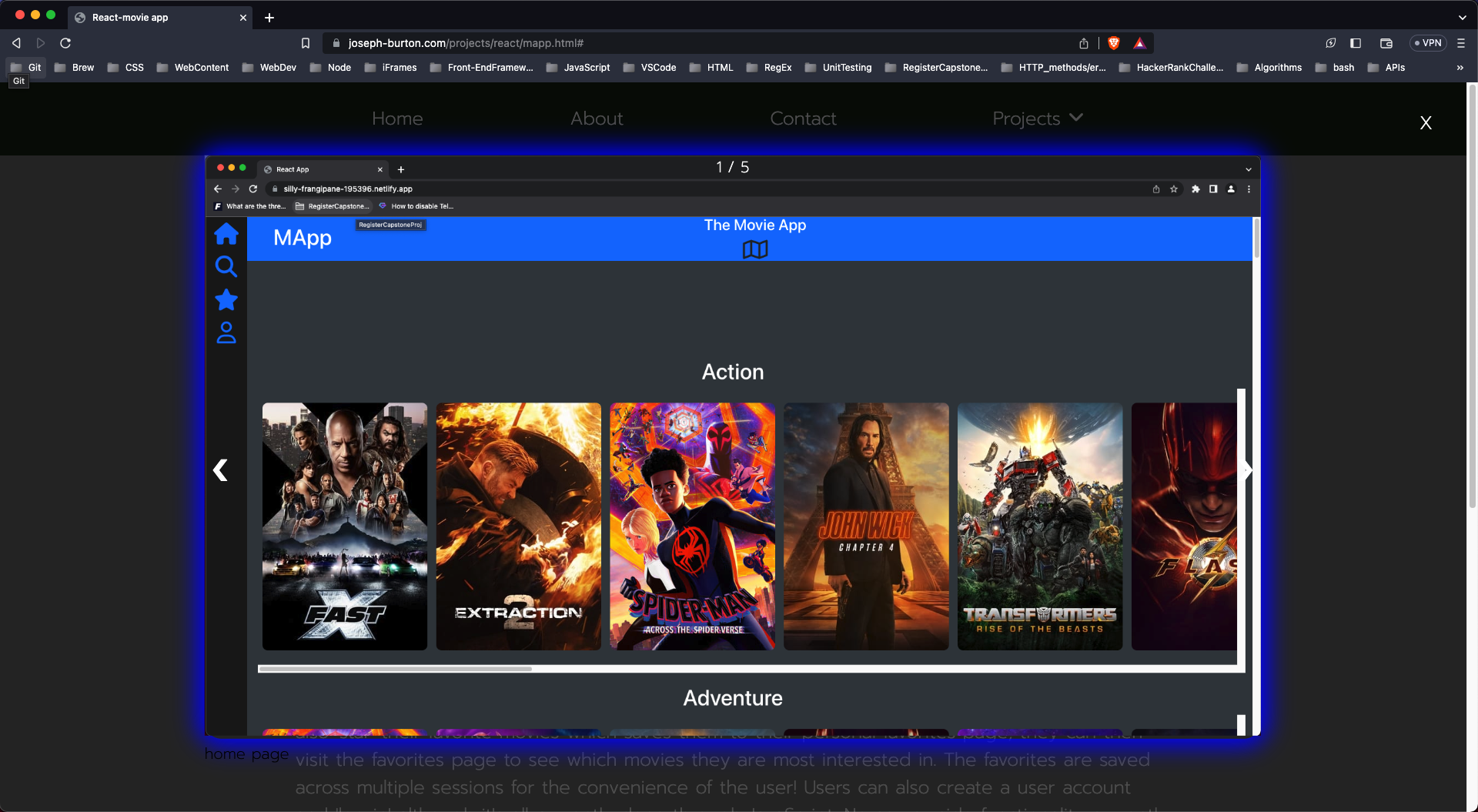Click the VPN button
This screenshot has width=1478, height=812.
click(x=1428, y=43)
